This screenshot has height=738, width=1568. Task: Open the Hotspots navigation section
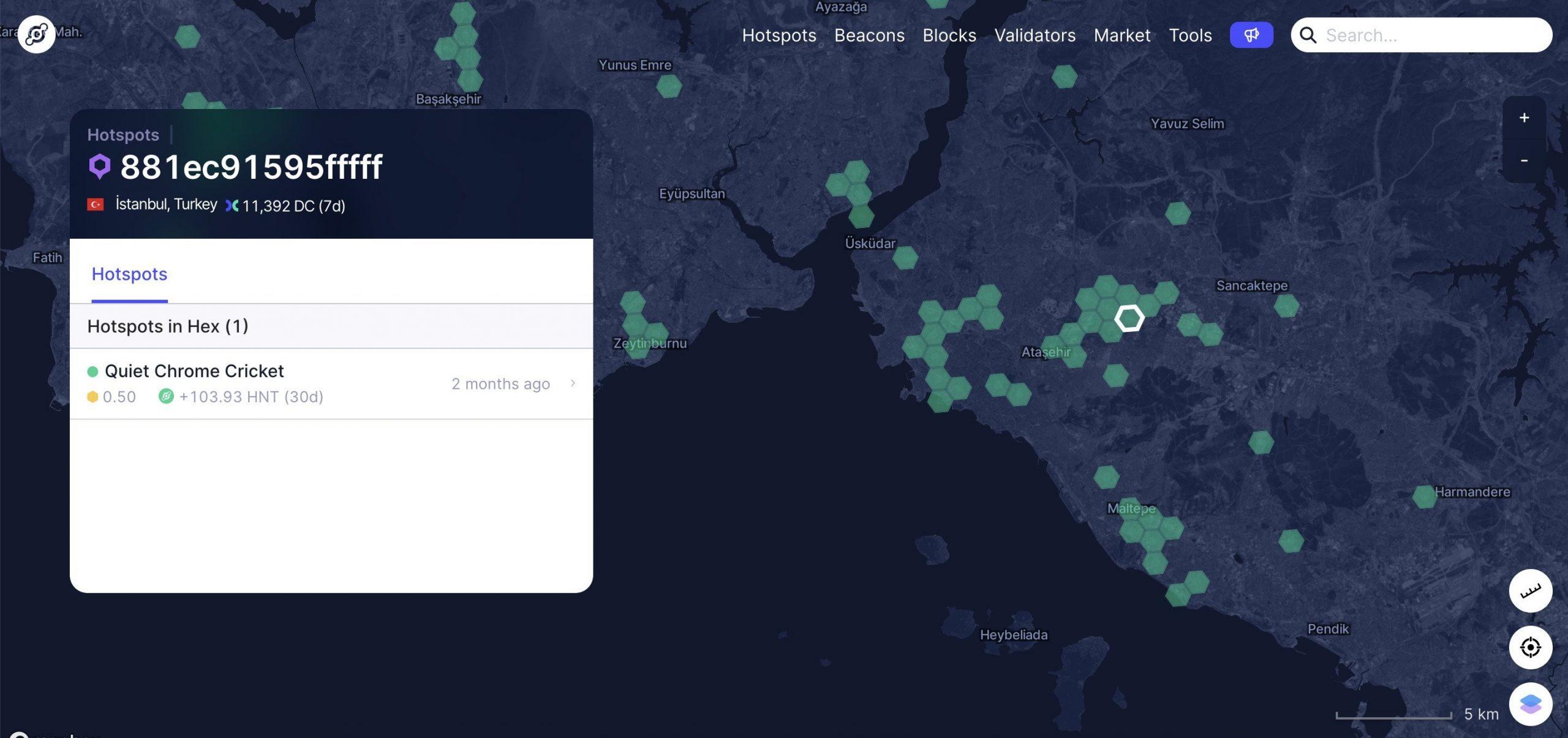(x=779, y=34)
